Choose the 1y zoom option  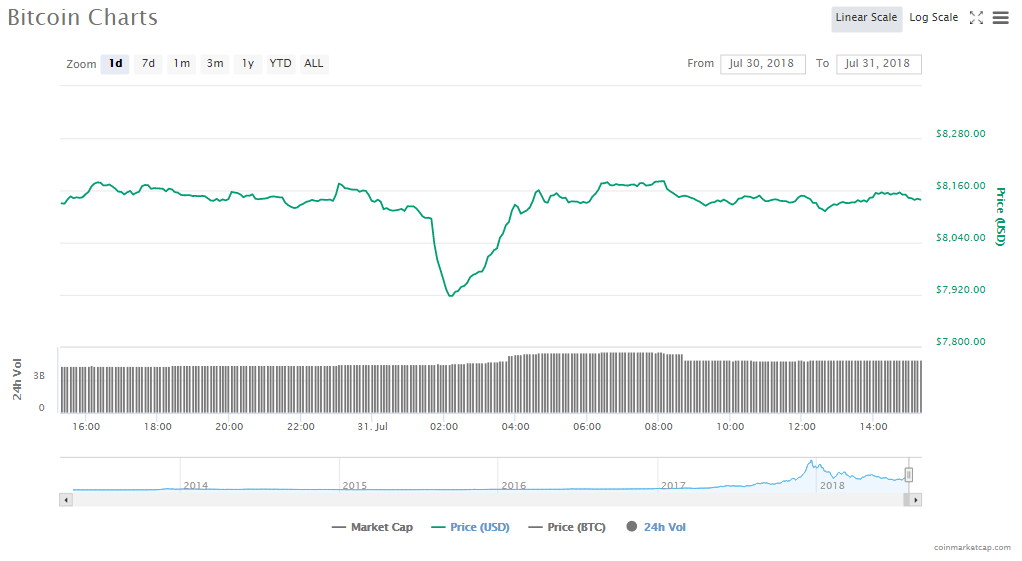click(x=248, y=64)
